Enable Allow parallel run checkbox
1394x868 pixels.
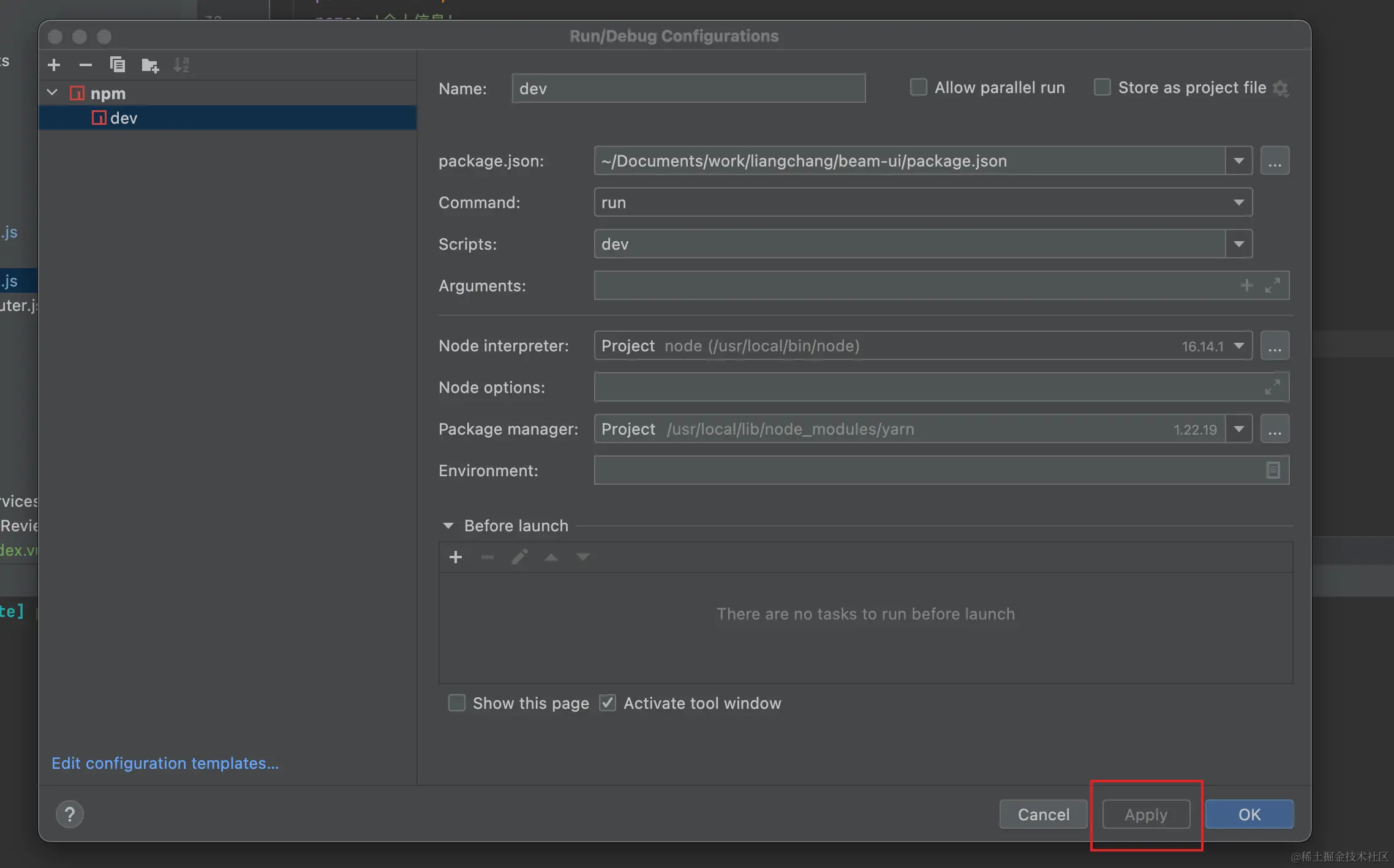coord(918,88)
